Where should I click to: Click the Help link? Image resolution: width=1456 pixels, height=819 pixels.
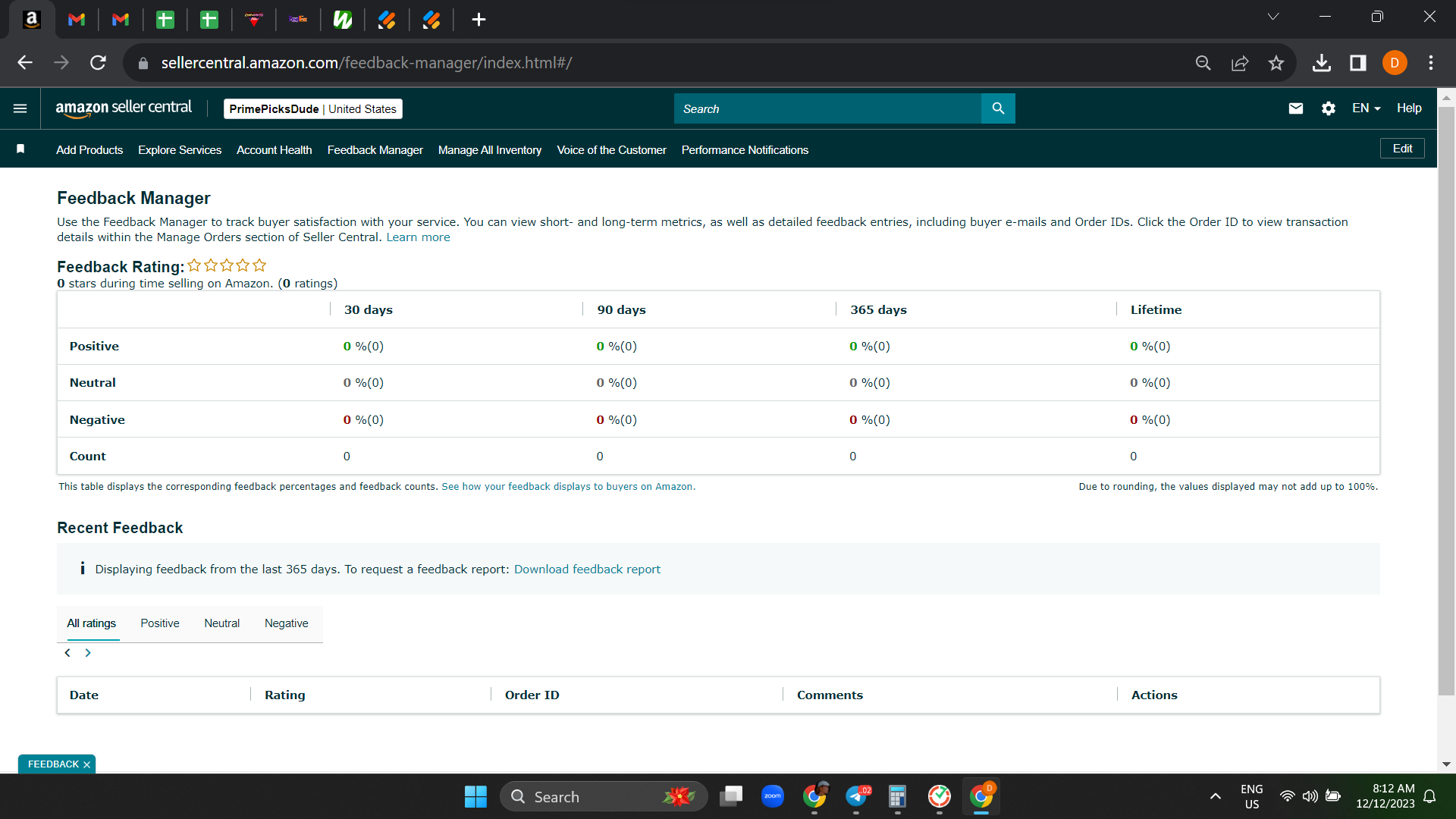pyautogui.click(x=1409, y=108)
